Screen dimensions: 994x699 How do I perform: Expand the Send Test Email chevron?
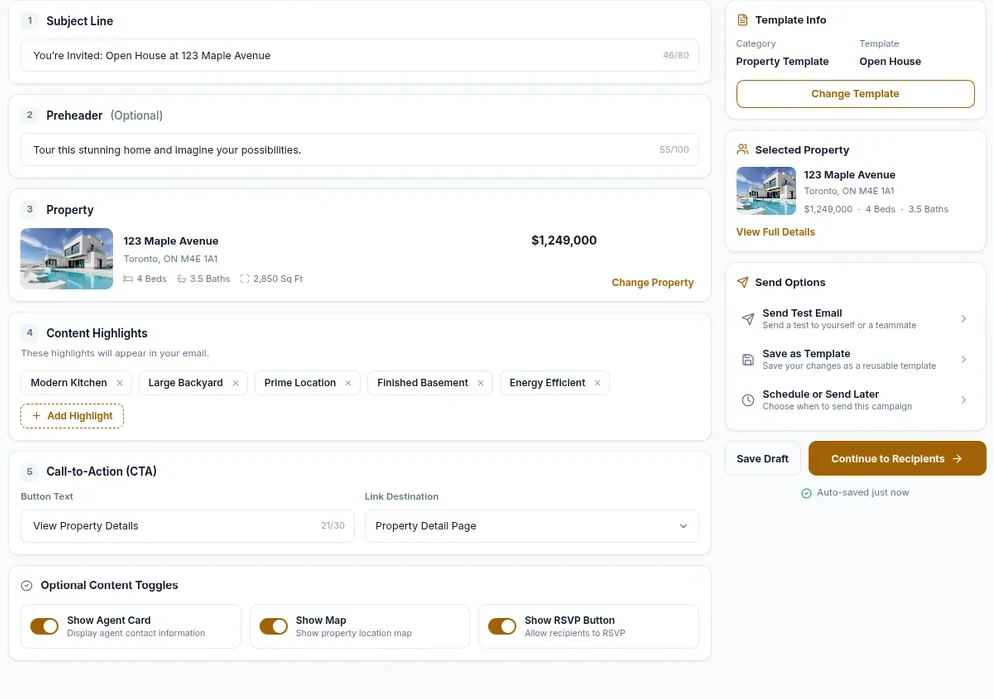964,319
